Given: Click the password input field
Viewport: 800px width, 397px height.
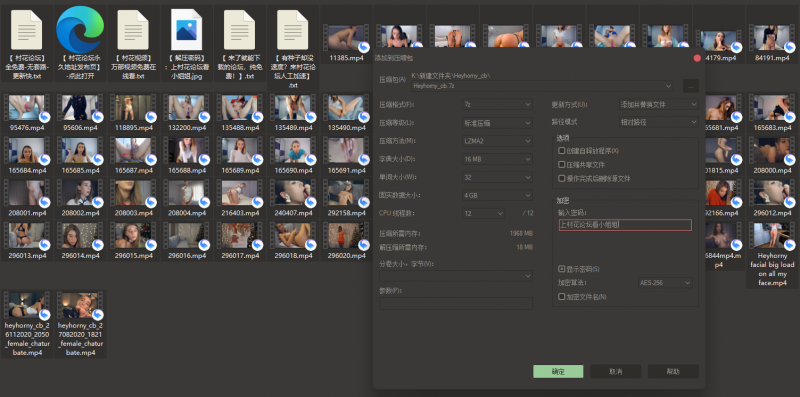Looking at the screenshot, I should (x=625, y=225).
